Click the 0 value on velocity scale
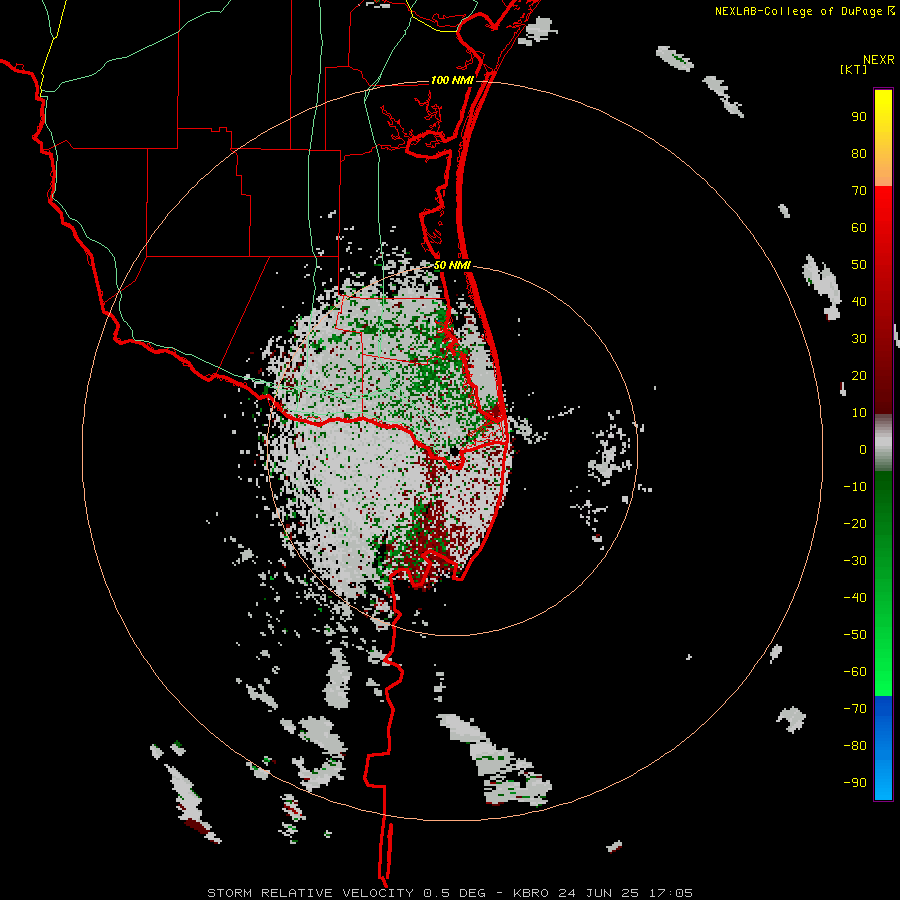 pyautogui.click(x=863, y=450)
